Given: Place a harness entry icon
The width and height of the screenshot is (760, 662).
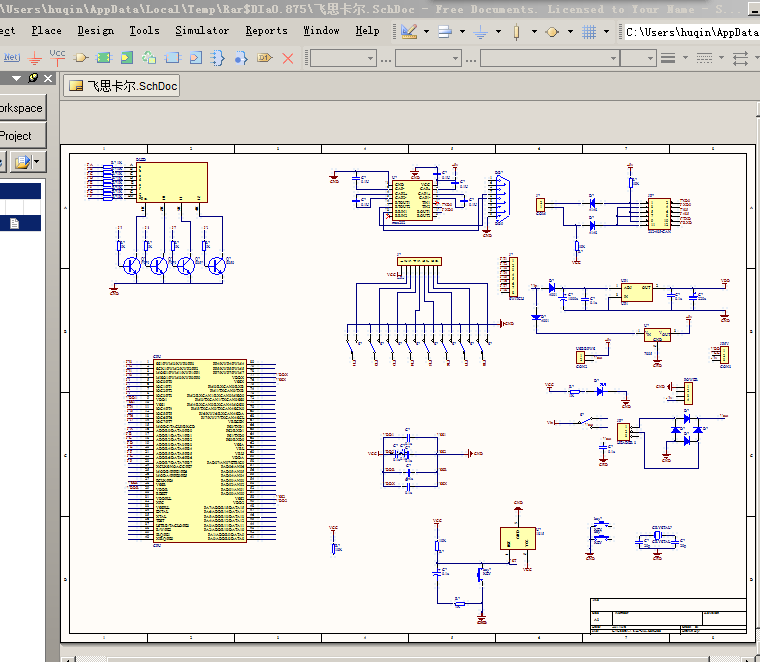Looking at the screenshot, I should pos(195,58).
